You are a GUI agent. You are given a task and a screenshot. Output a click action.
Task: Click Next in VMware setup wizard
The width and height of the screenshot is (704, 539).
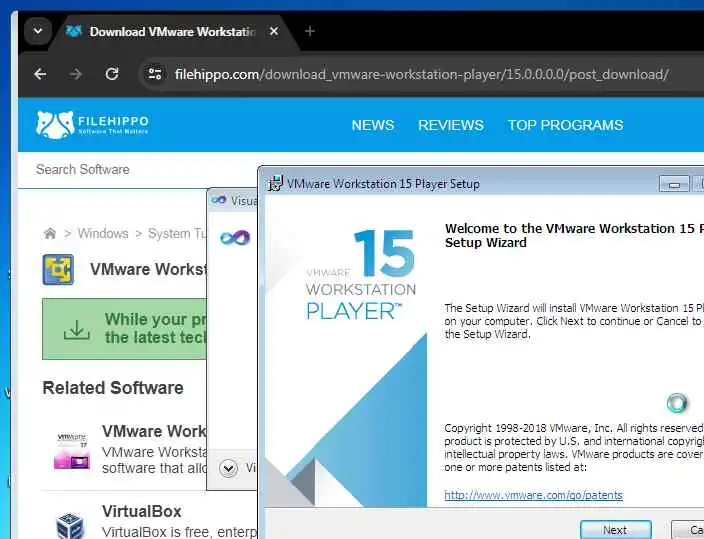click(x=616, y=530)
